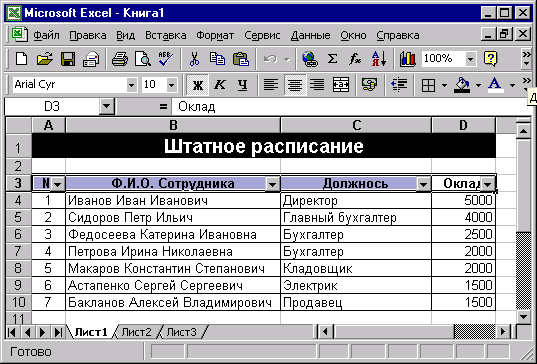Align text left icon
The height and width of the screenshot is (364, 537).
coord(271,84)
